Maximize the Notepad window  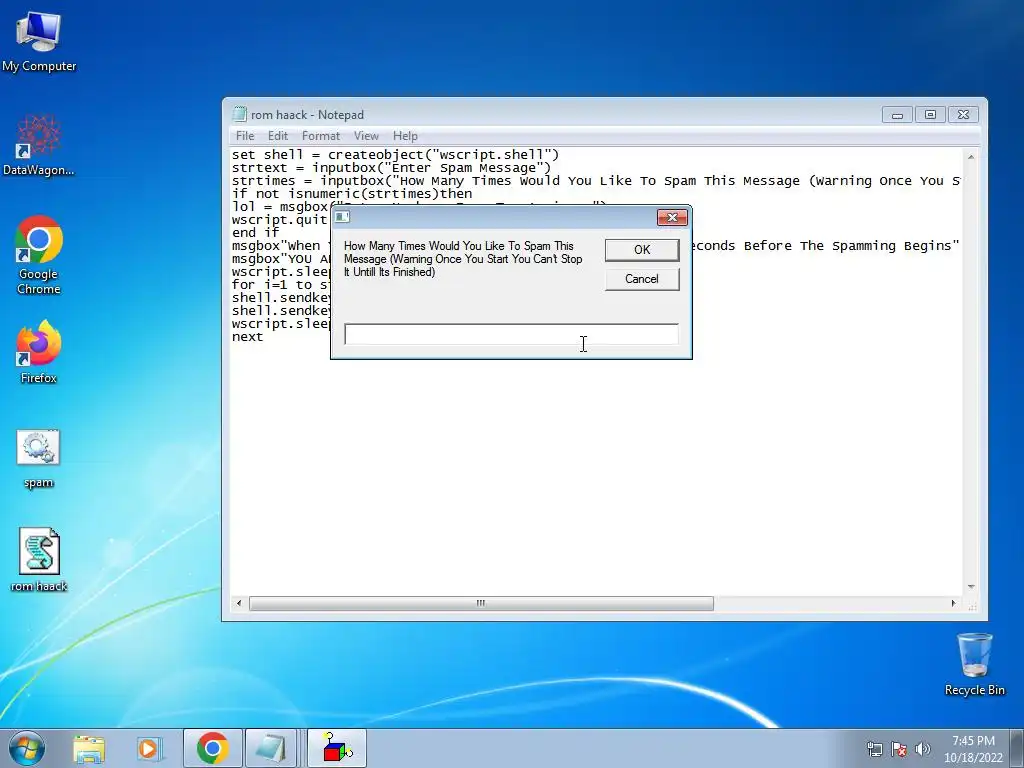[x=930, y=115]
